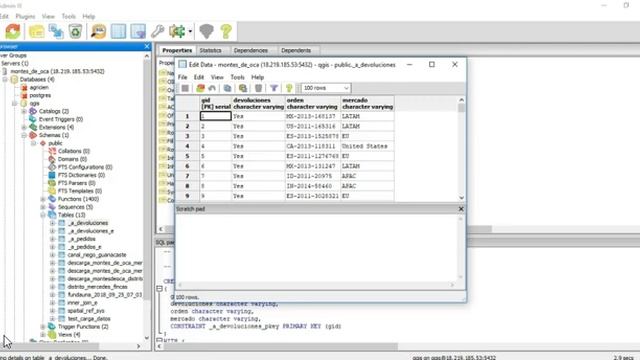Click the View filtered data icon
Viewport: 640px width, 360px height.
pos(138,31)
